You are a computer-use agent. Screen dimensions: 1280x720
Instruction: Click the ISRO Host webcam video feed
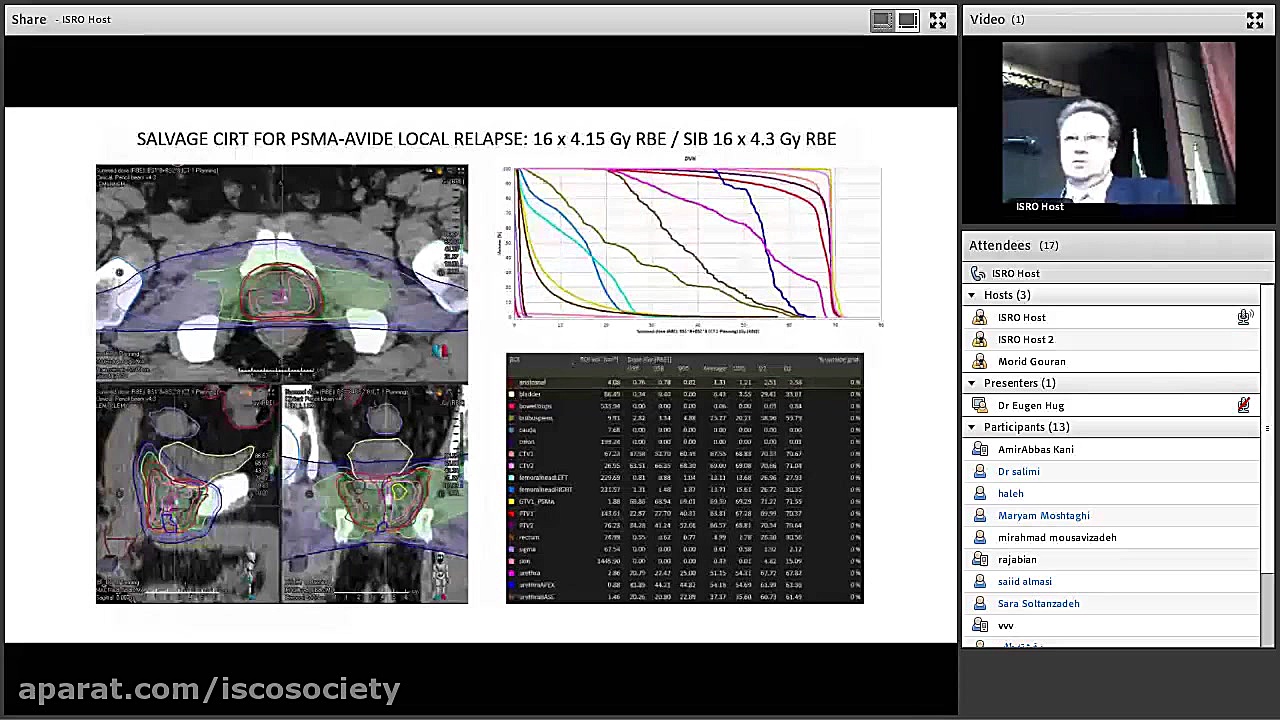click(x=1118, y=122)
